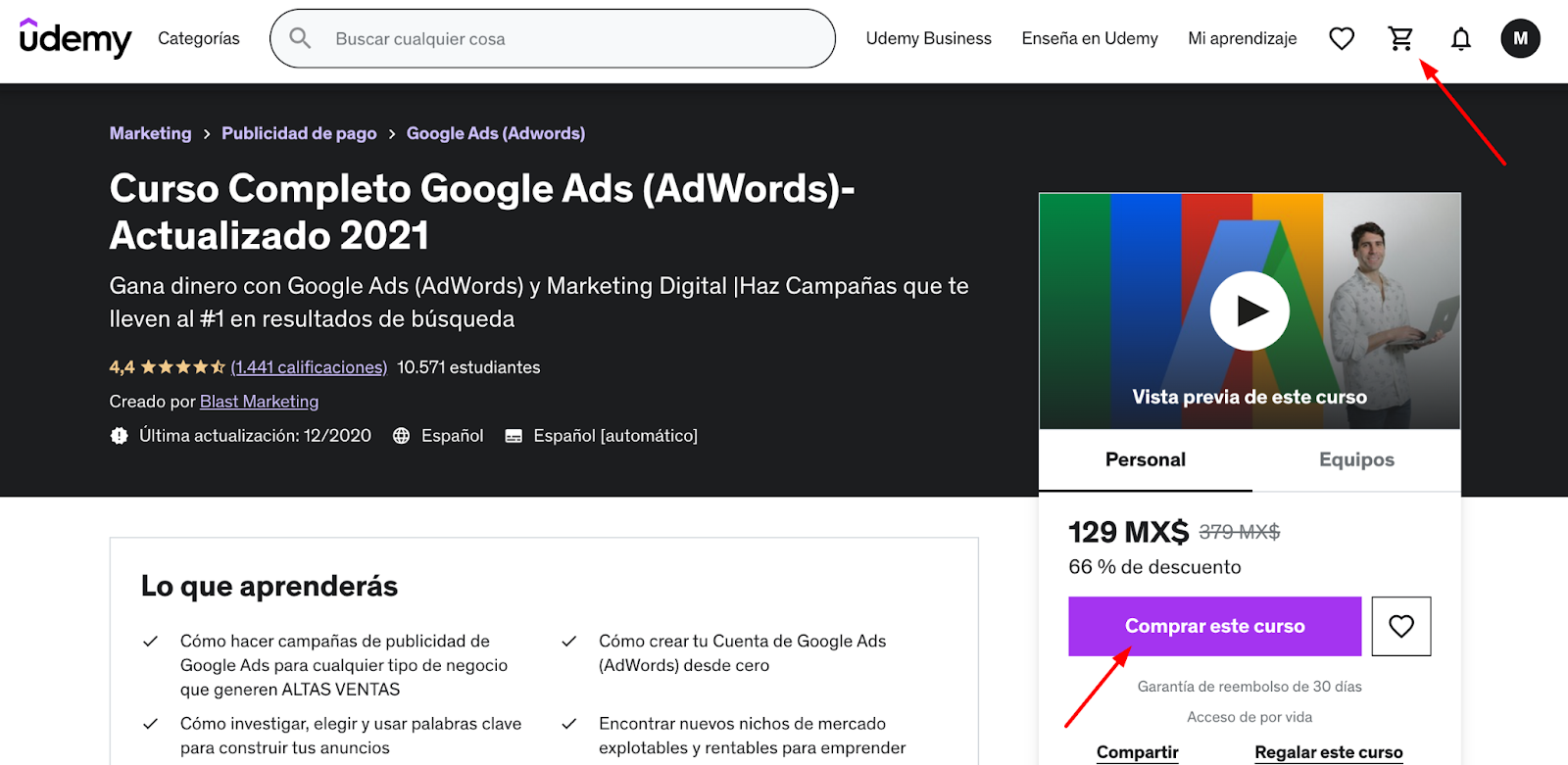Open the 1.441 calificaciones link
Image resolution: width=1568 pixels, height=765 pixels.
[309, 367]
